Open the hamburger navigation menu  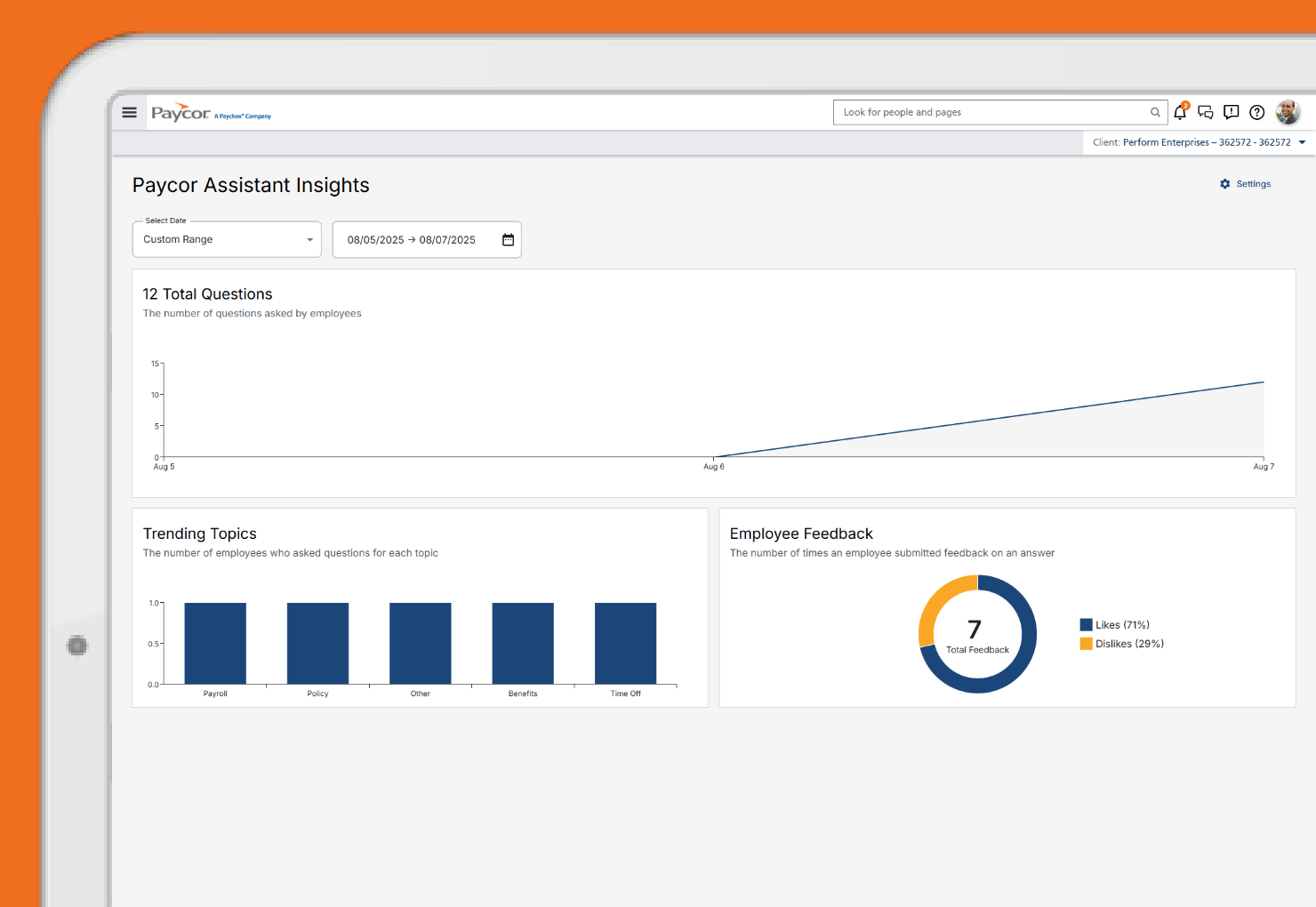pos(129,112)
